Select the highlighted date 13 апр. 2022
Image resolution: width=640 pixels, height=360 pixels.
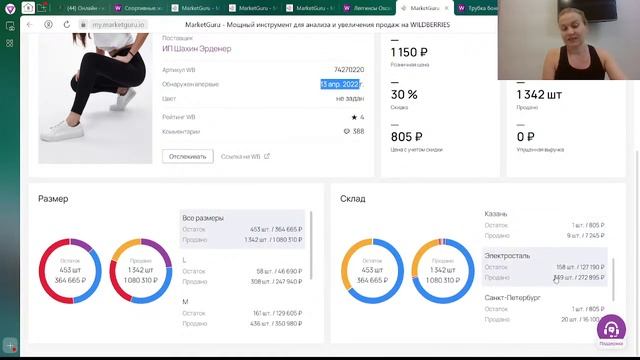coord(340,84)
